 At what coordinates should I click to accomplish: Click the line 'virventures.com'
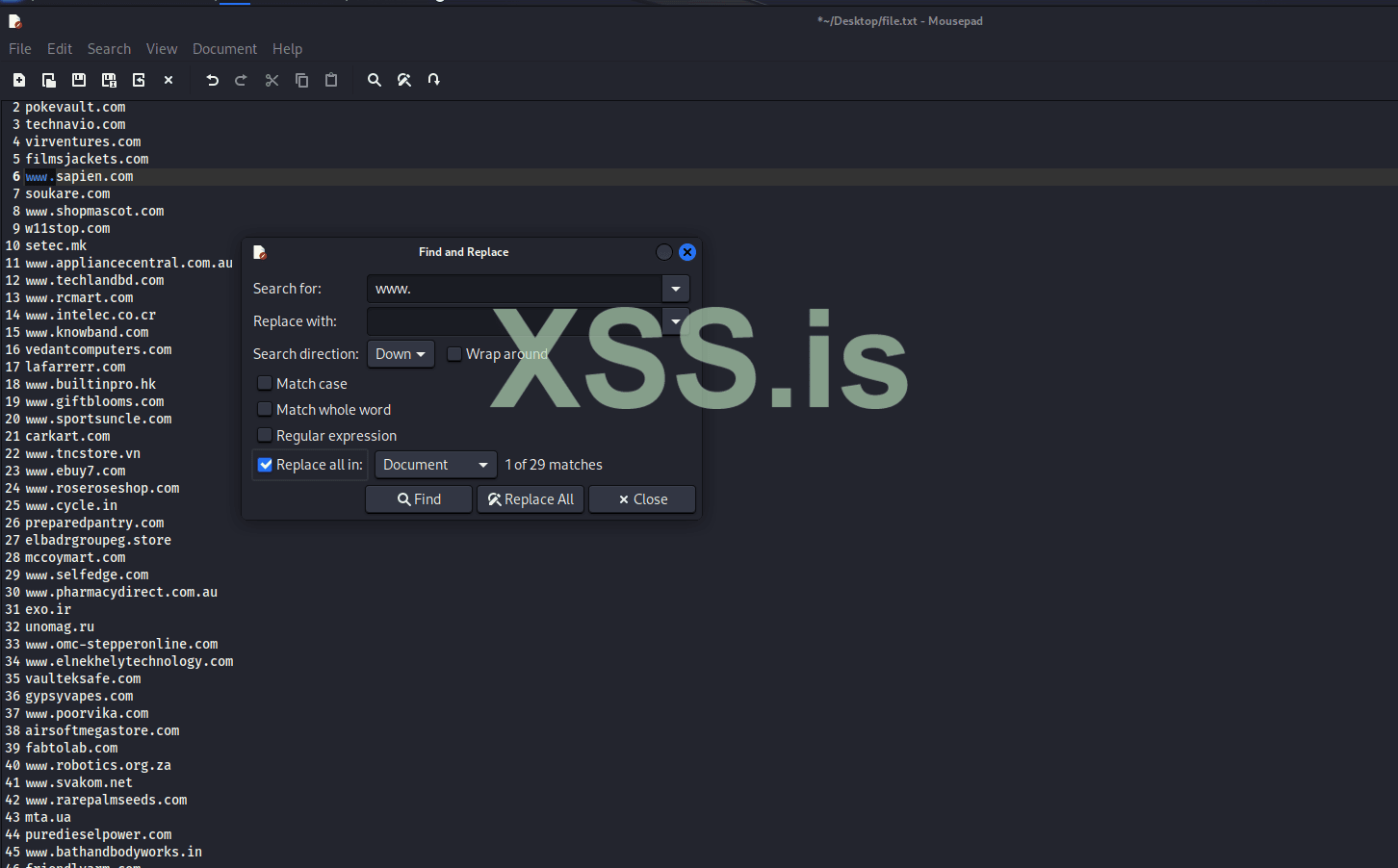[83, 141]
